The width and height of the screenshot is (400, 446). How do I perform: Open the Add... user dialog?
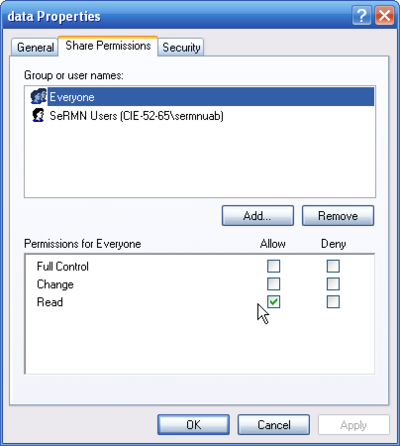[x=258, y=216]
